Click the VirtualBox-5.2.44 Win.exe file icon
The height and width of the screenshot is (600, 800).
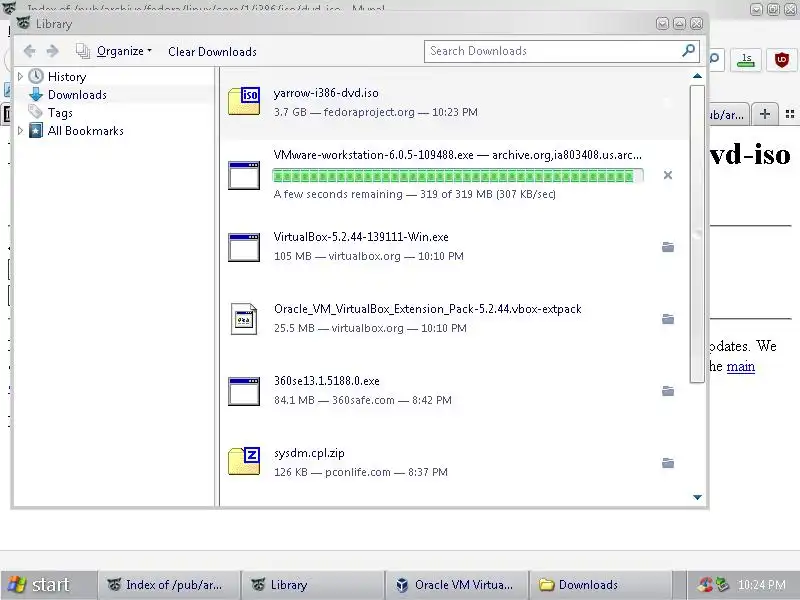[244, 247]
